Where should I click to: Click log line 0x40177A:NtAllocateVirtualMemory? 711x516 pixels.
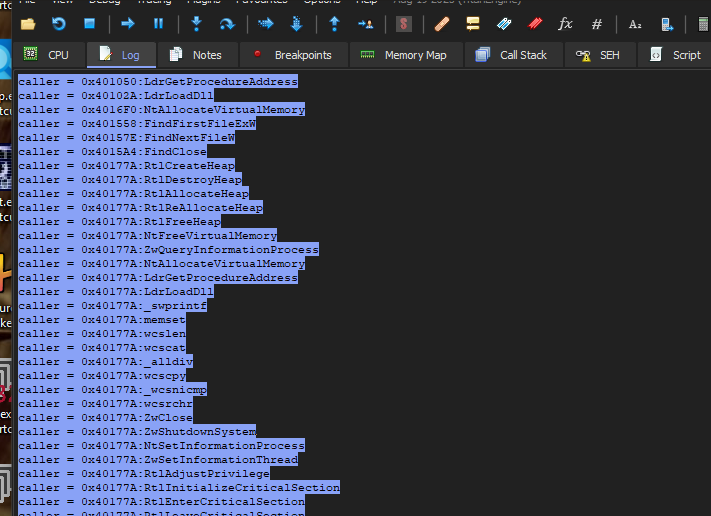tap(161, 264)
